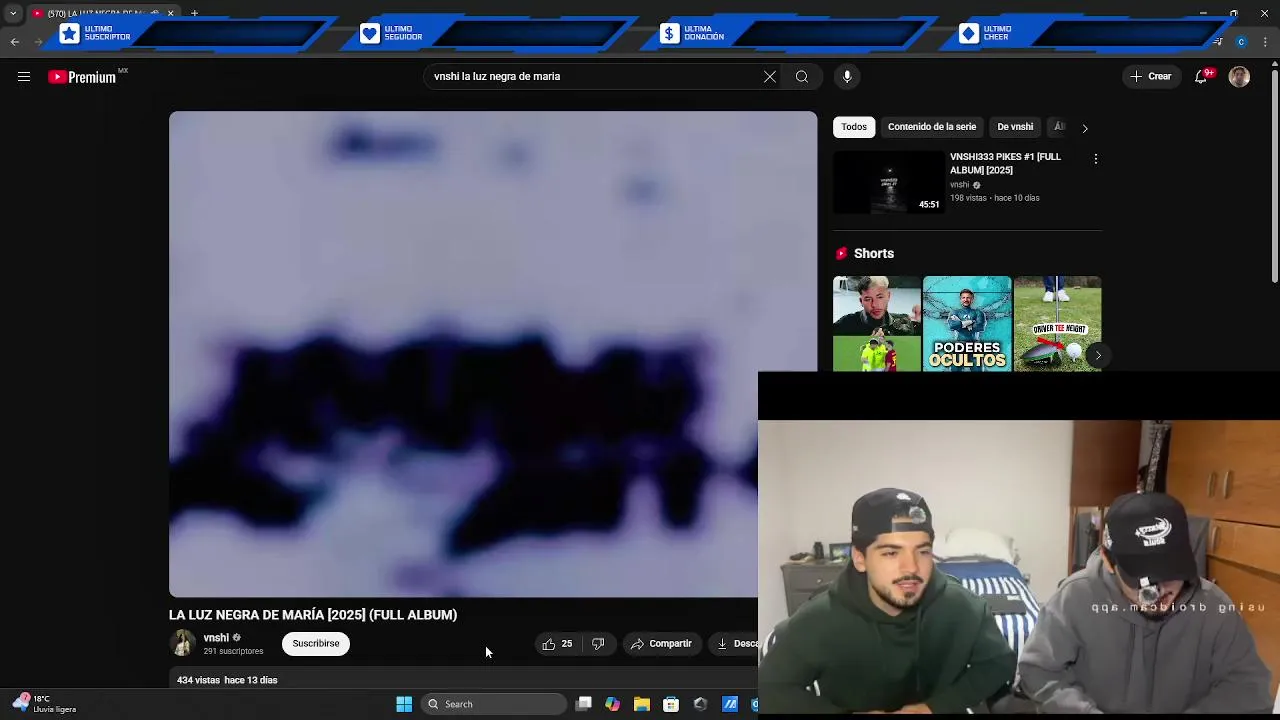Click the 291 suscriptores text
Viewport: 1280px width, 720px height.
tap(233, 652)
